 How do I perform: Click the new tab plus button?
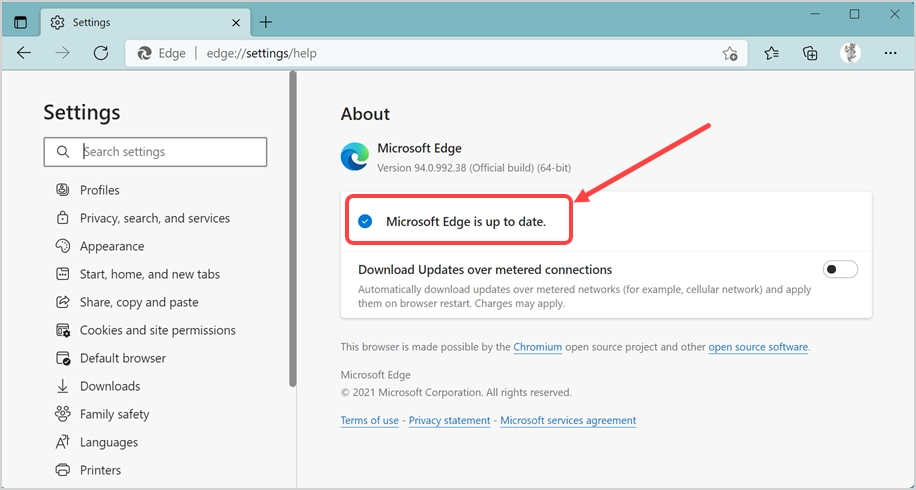click(x=266, y=22)
